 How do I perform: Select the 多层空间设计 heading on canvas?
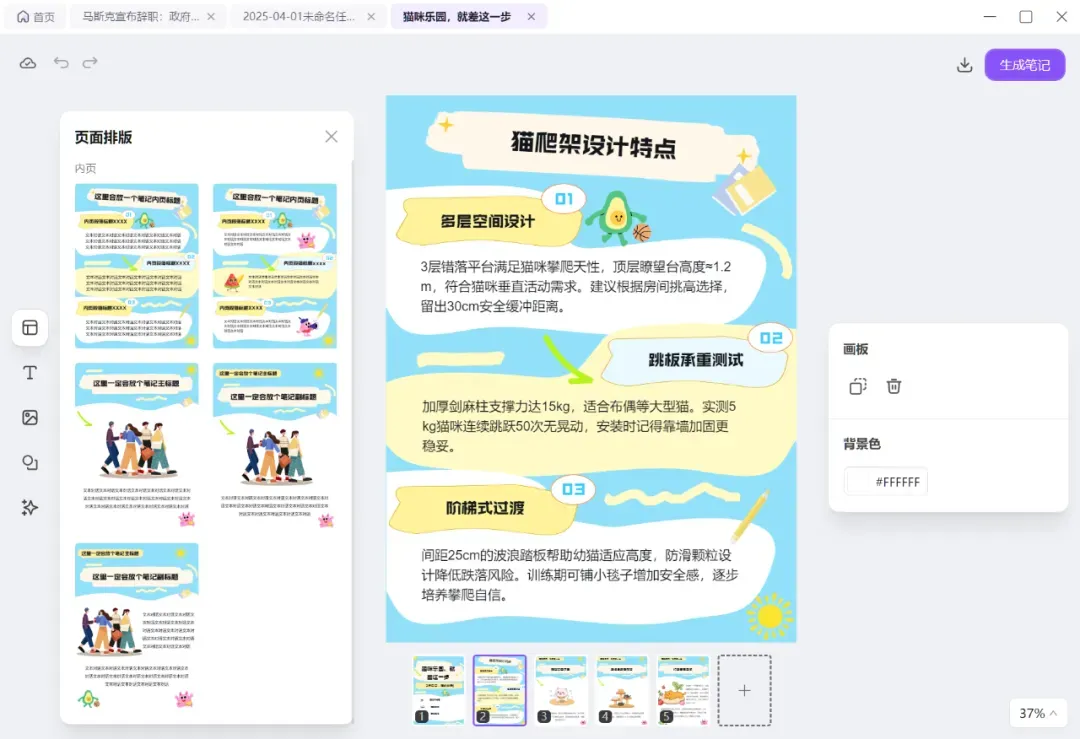click(x=487, y=221)
